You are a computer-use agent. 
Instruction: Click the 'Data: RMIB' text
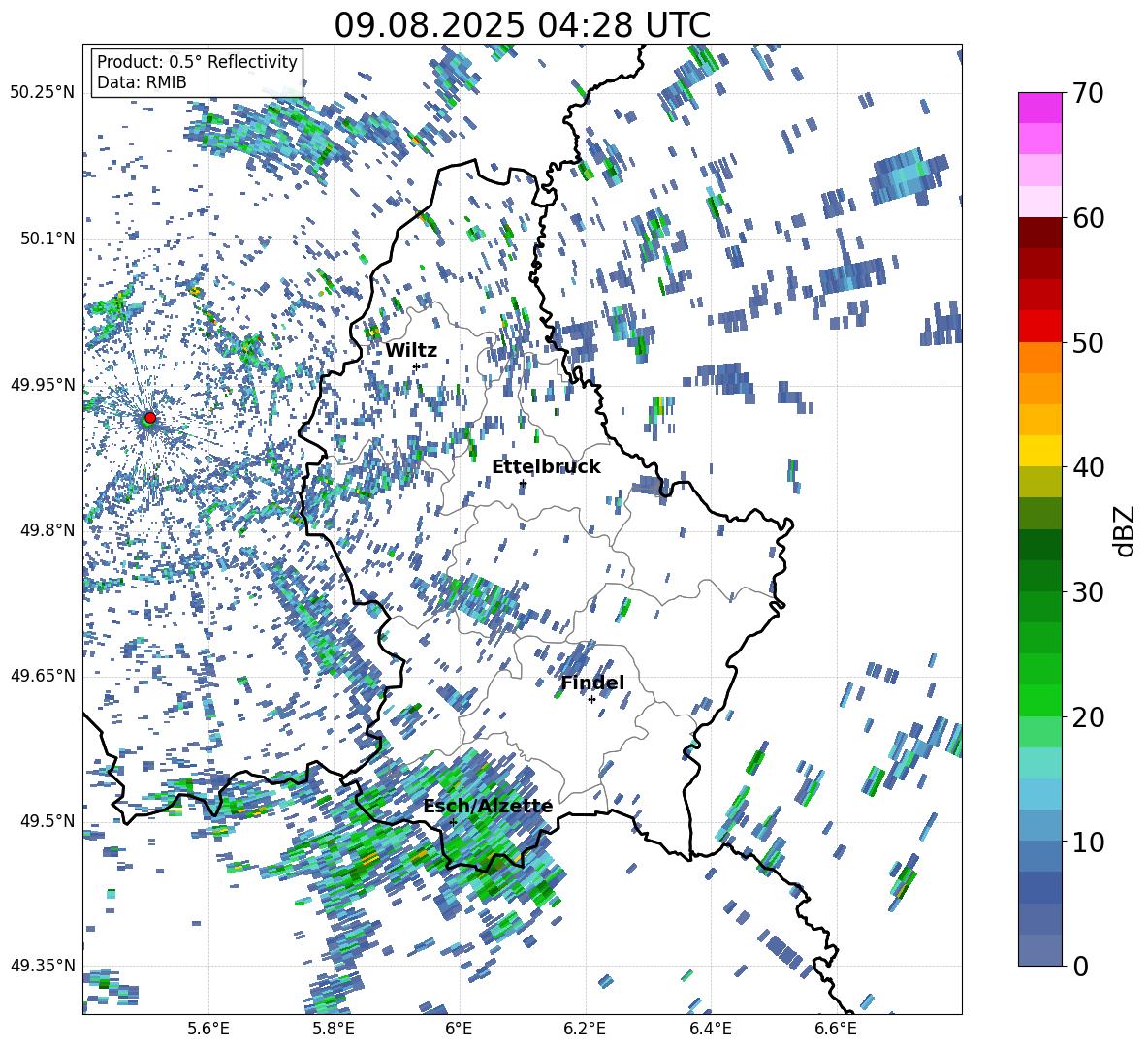(x=142, y=82)
